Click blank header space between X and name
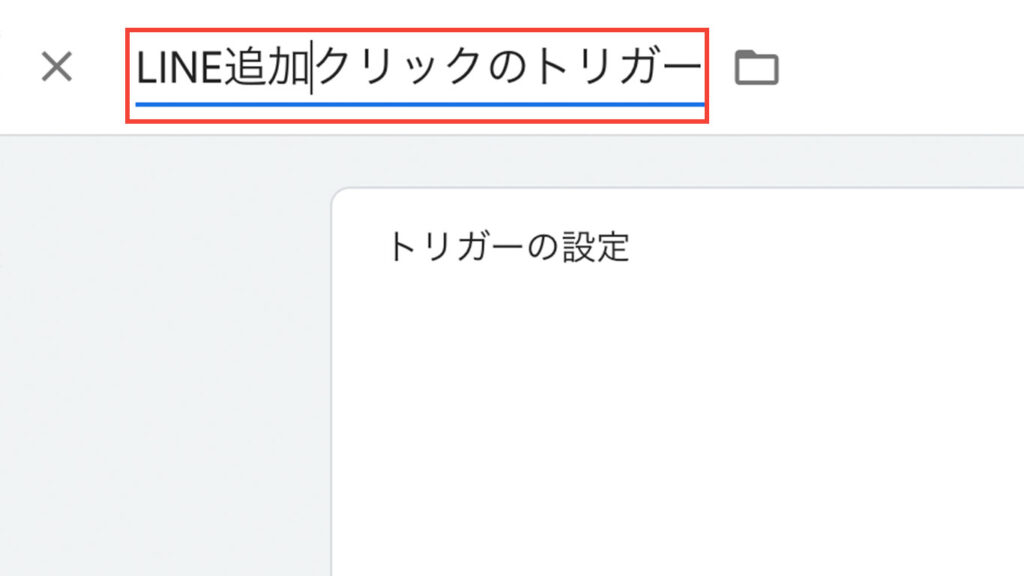The width and height of the screenshot is (1024, 576). (x=99, y=67)
